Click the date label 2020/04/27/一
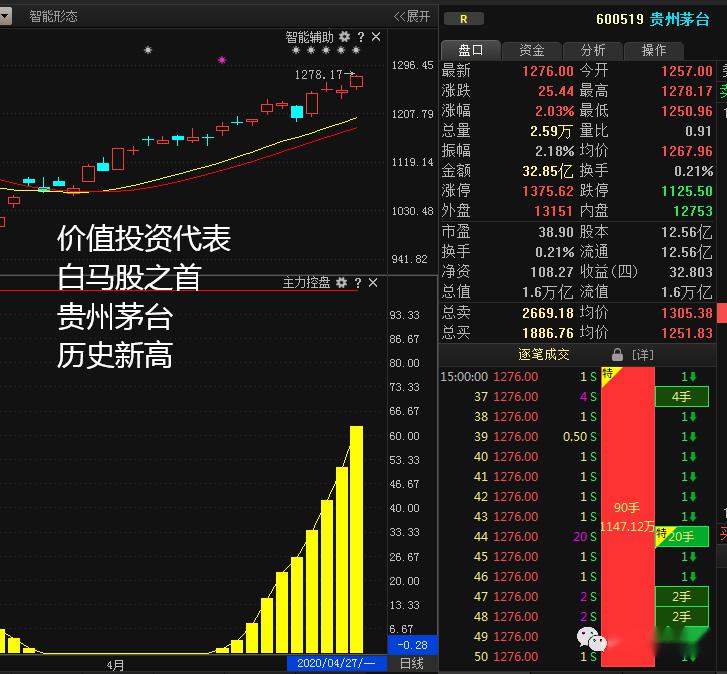This screenshot has width=727, height=674. pos(336,663)
